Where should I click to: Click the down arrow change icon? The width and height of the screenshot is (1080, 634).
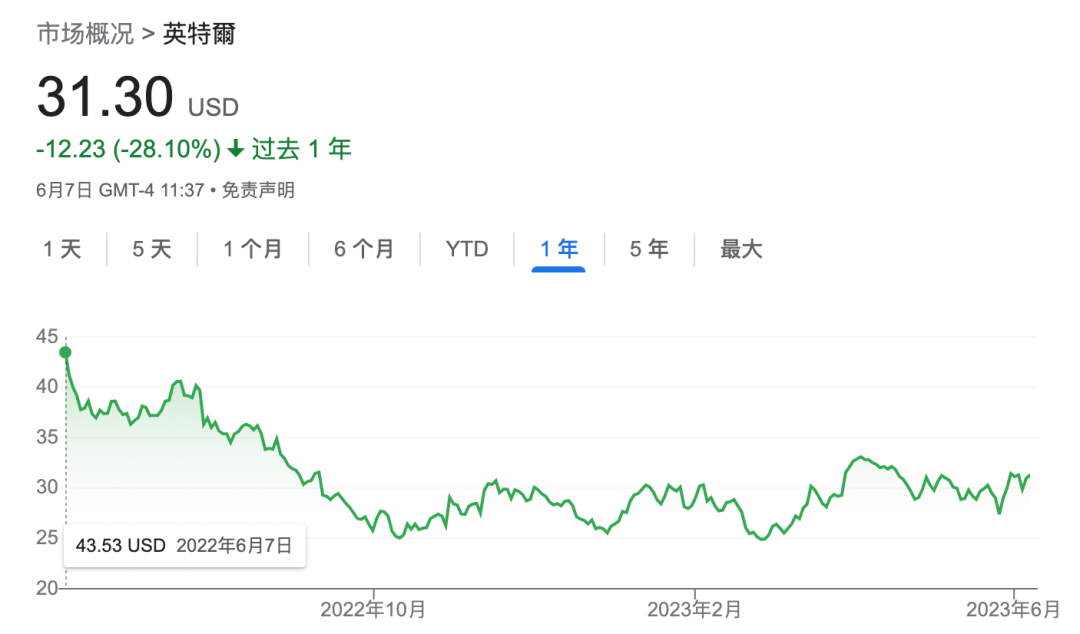point(236,149)
